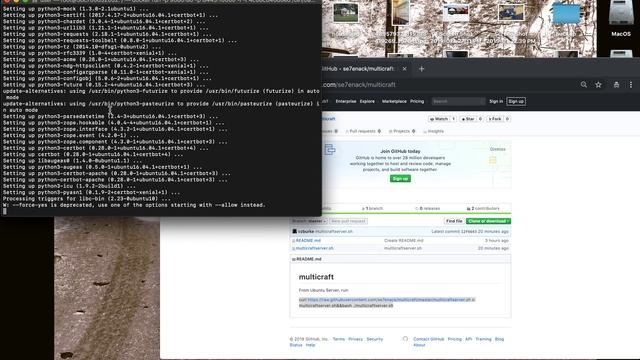Viewport: 640px width, 360px height.
Task: Click the Blog footer link
Action: click(x=499, y=339)
